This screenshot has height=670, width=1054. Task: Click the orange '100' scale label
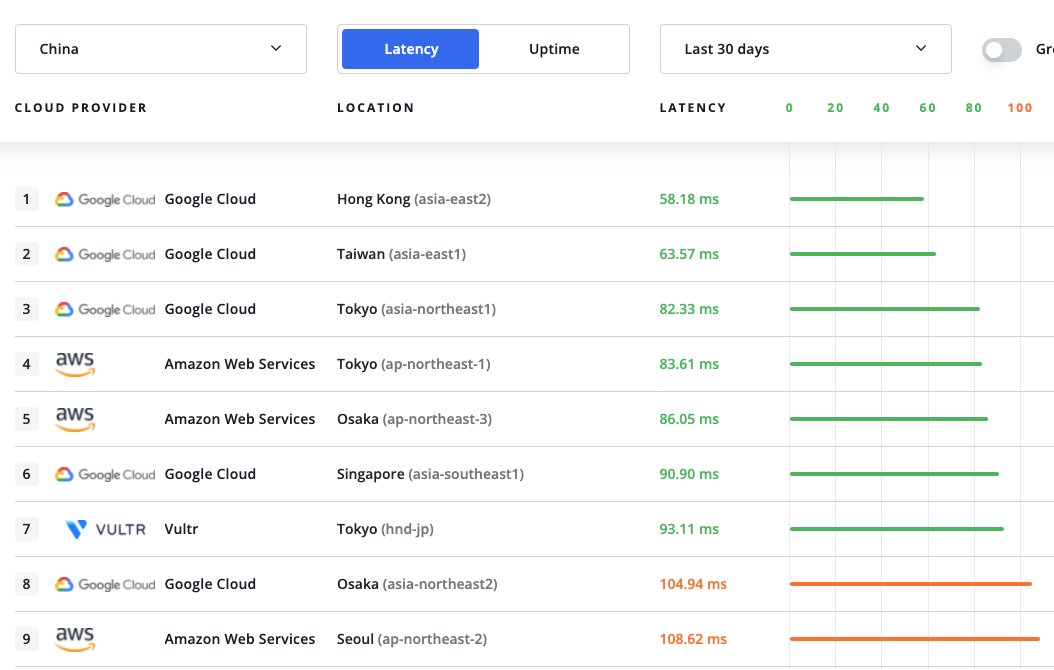[x=1020, y=108]
